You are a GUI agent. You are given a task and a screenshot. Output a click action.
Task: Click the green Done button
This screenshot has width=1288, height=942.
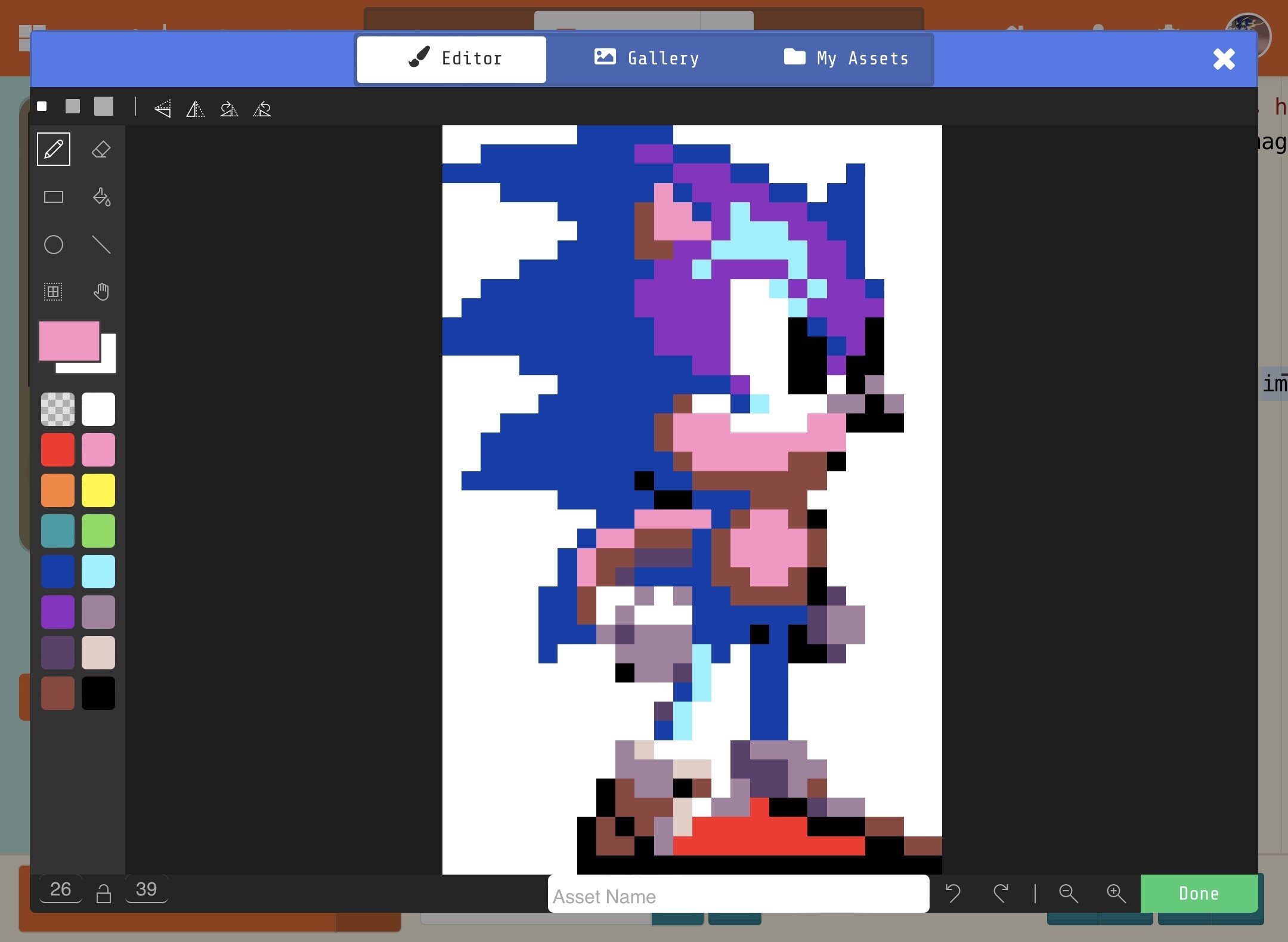tap(1199, 893)
